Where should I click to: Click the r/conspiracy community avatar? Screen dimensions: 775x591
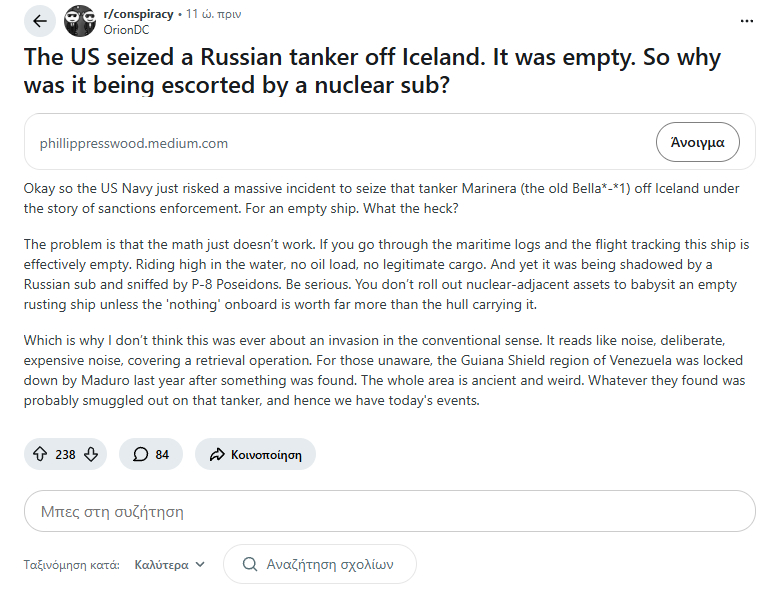click(x=80, y=21)
